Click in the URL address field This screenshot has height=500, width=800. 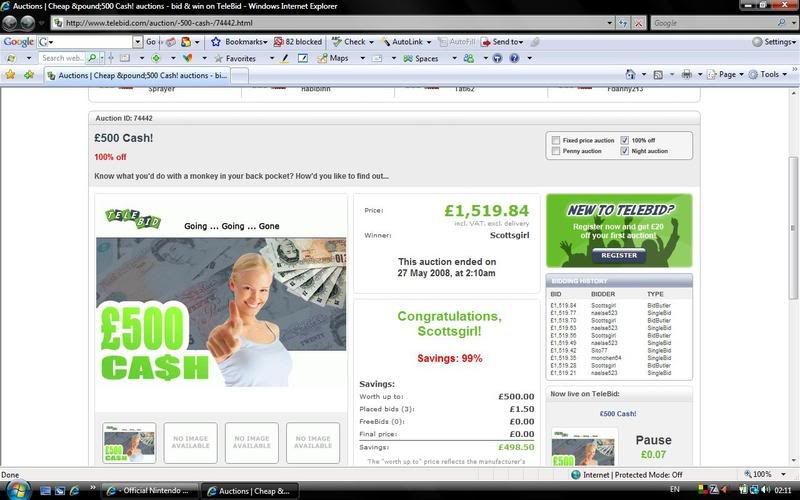[332, 23]
